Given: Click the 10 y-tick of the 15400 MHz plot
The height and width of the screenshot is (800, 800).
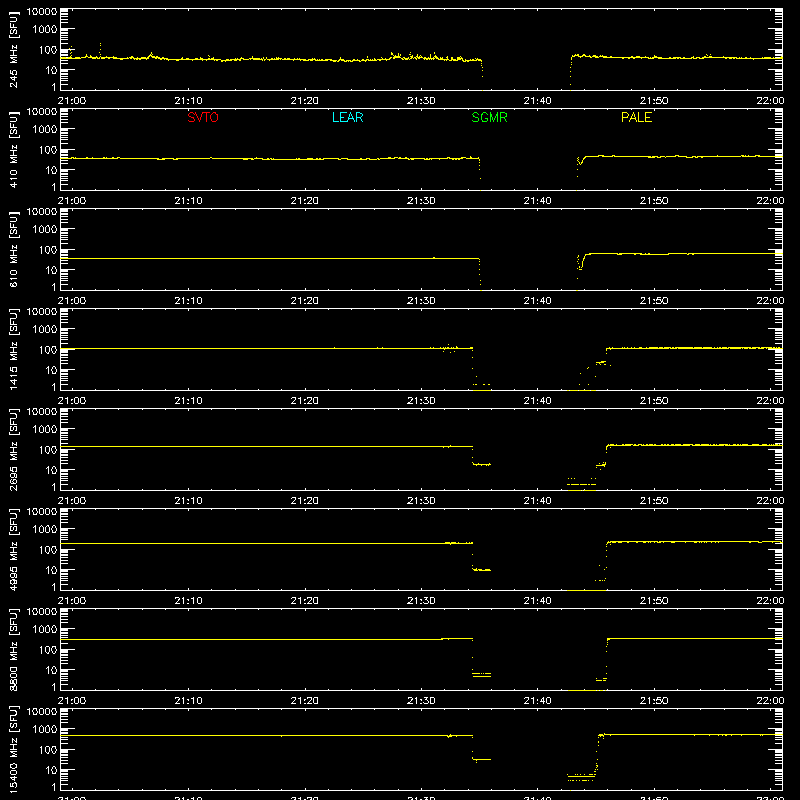Looking at the screenshot, I should click(51, 770).
